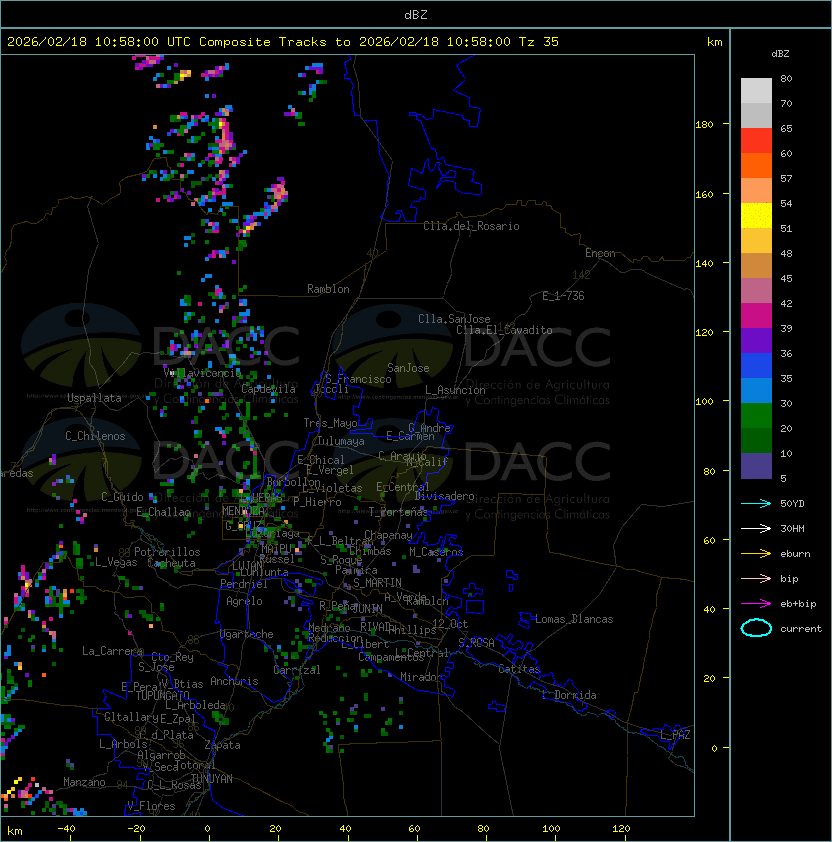Click the cyan 'current' ellipse legend icon
The height and width of the screenshot is (842, 832).
tap(756, 628)
